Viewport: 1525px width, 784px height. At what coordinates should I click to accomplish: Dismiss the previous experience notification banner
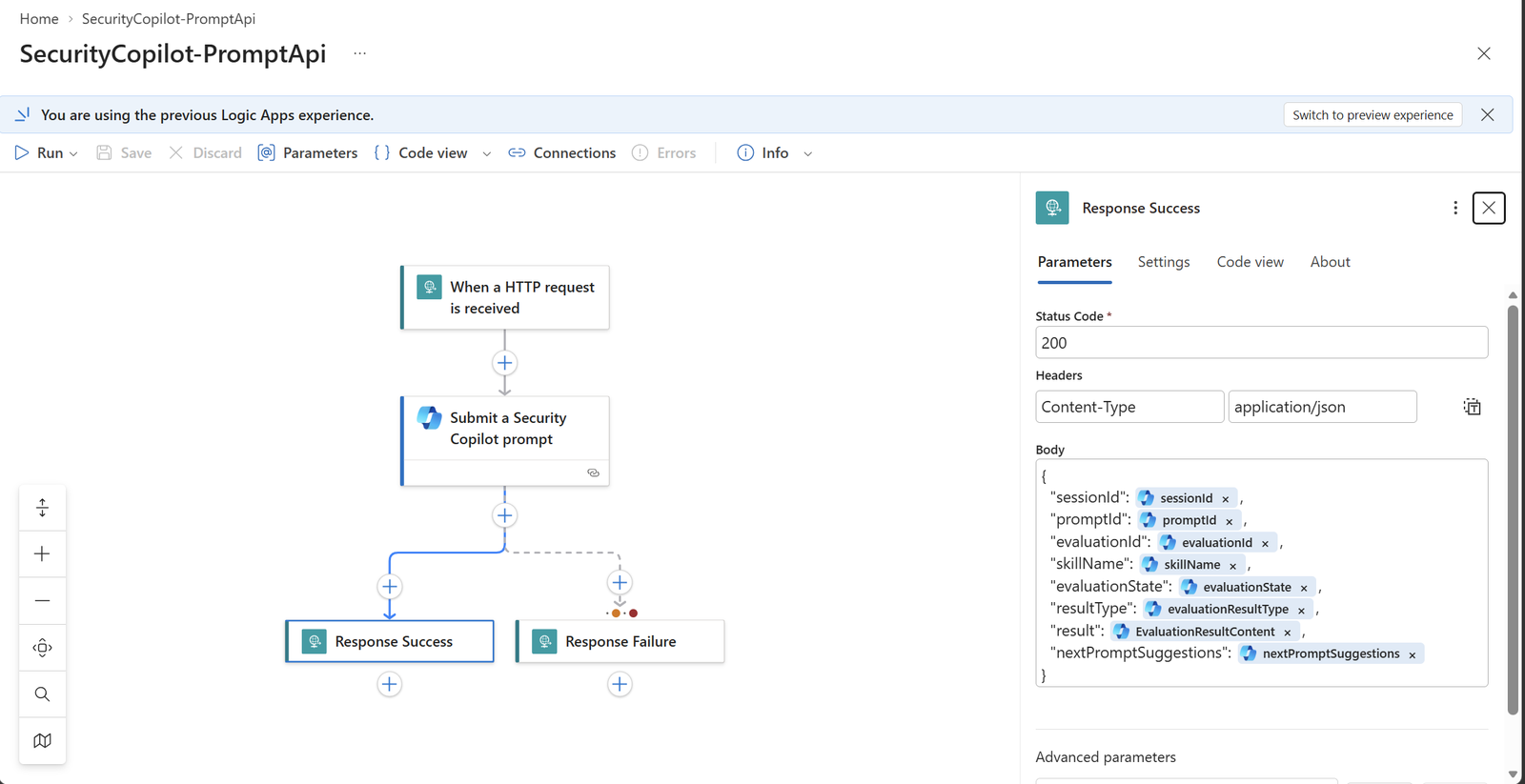(x=1488, y=115)
